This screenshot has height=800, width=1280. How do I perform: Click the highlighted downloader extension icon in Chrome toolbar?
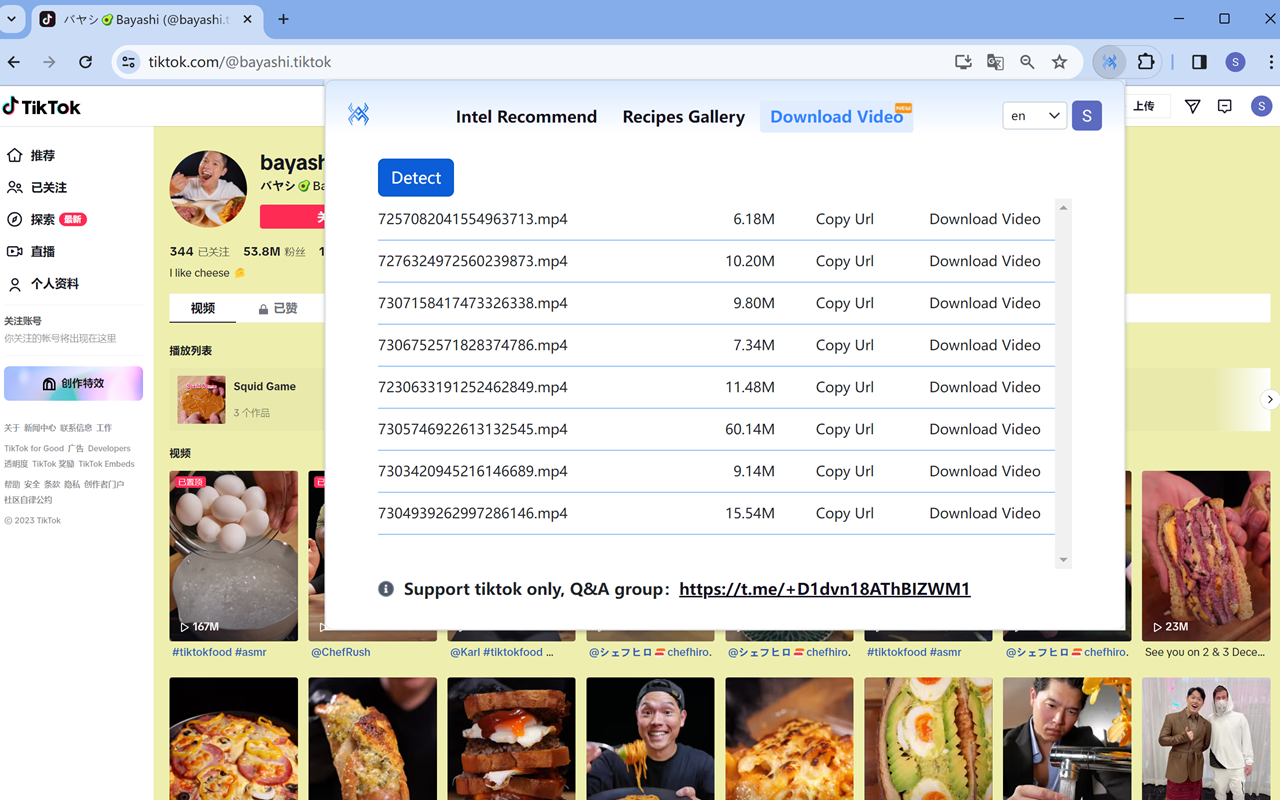pyautogui.click(x=1109, y=62)
